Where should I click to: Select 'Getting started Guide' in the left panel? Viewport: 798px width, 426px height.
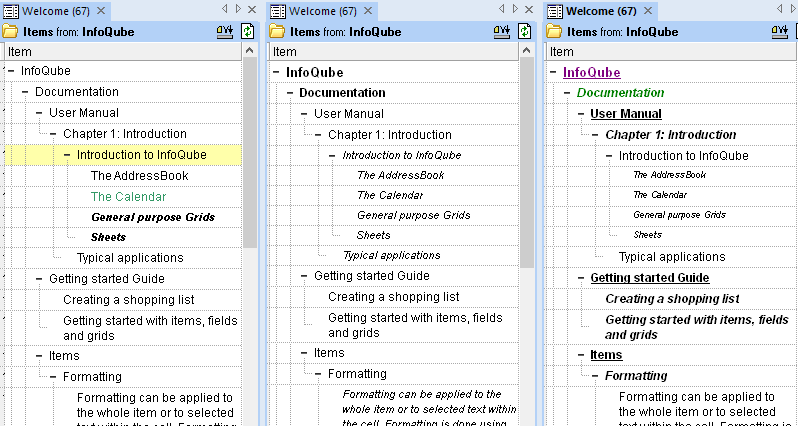(x=107, y=279)
